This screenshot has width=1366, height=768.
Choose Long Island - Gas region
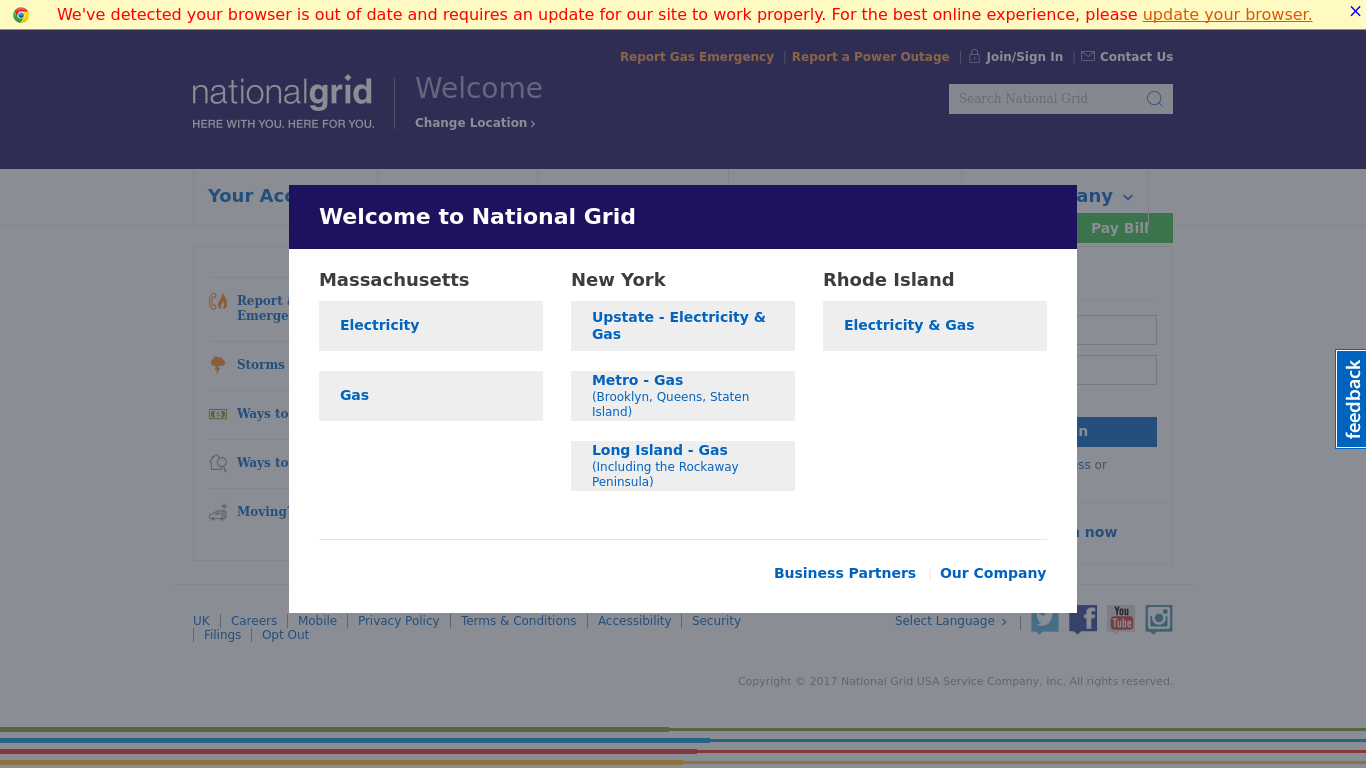point(683,466)
